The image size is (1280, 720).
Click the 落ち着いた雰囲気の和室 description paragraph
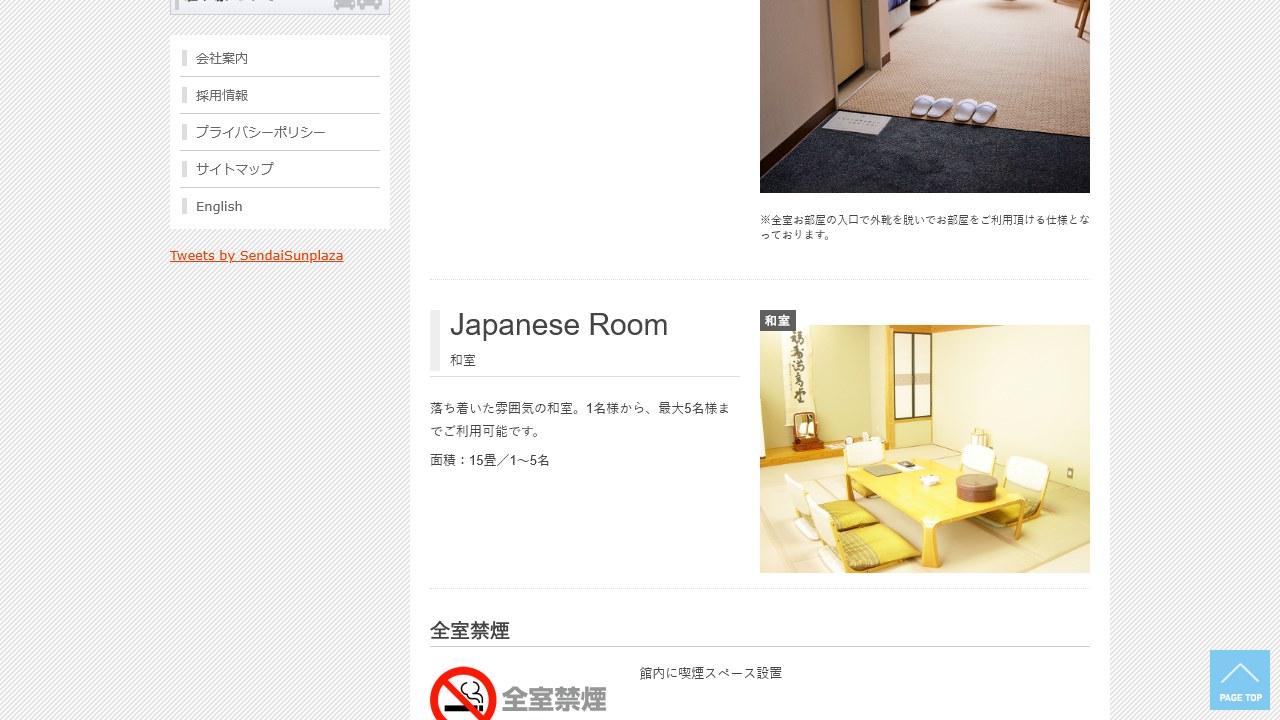pos(580,420)
